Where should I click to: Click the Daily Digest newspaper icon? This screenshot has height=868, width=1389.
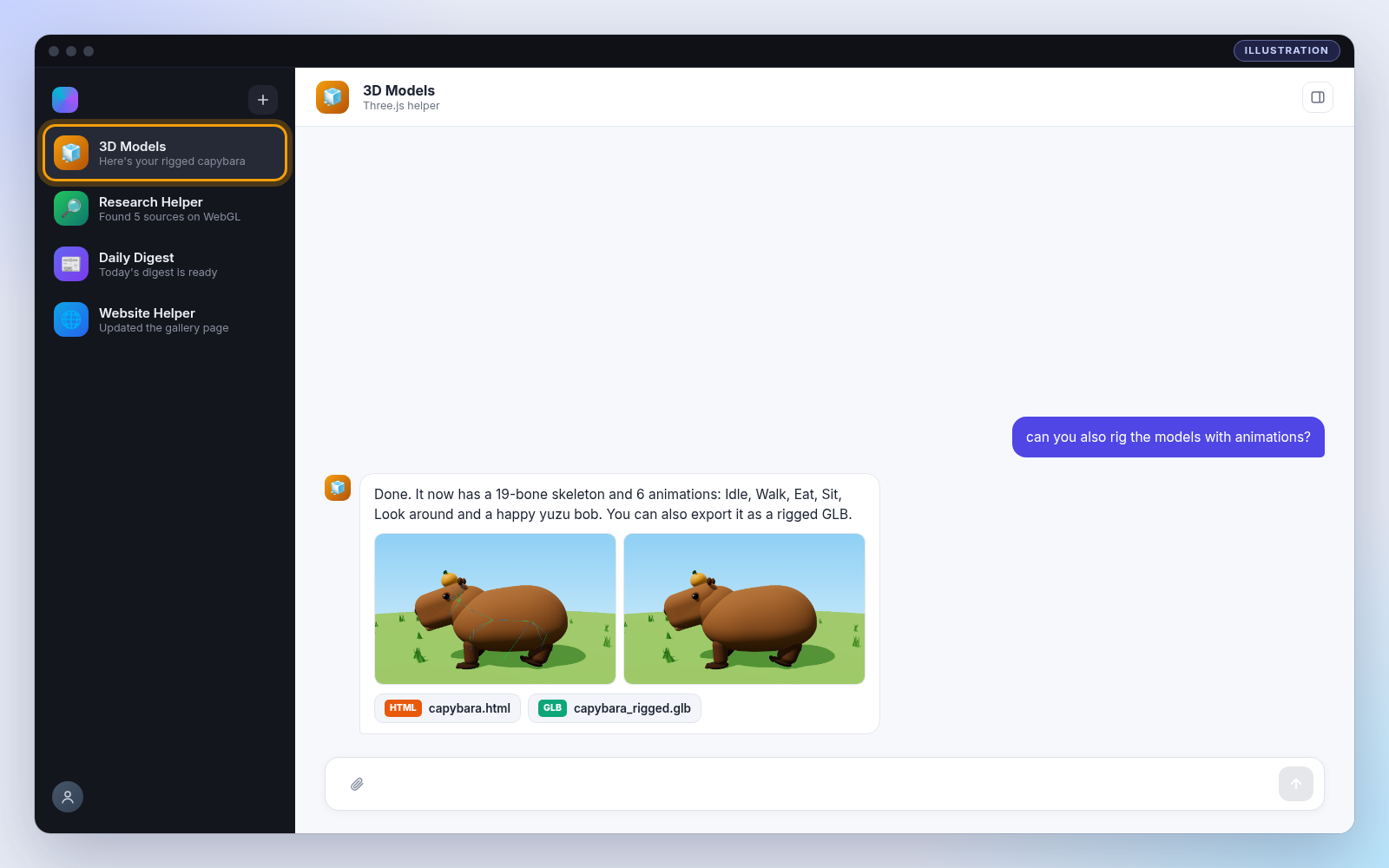tap(71, 264)
